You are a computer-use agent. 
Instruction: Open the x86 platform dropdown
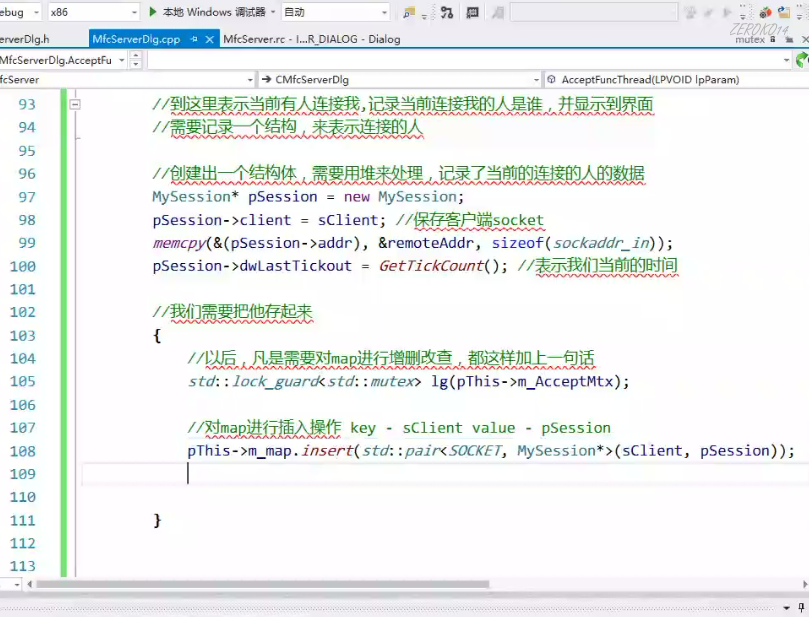[x=93, y=12]
